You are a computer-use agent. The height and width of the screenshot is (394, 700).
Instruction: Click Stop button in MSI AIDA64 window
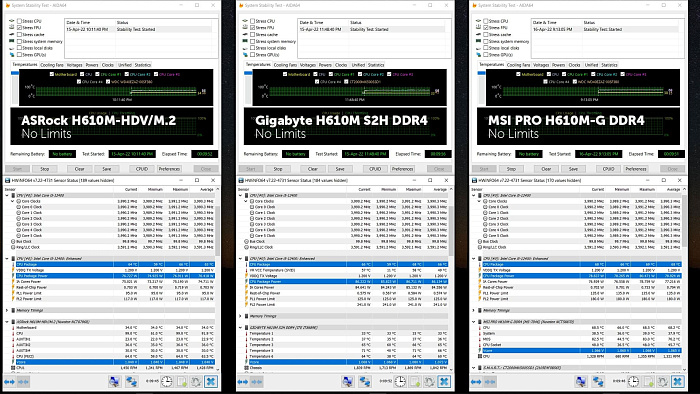[x=511, y=169]
